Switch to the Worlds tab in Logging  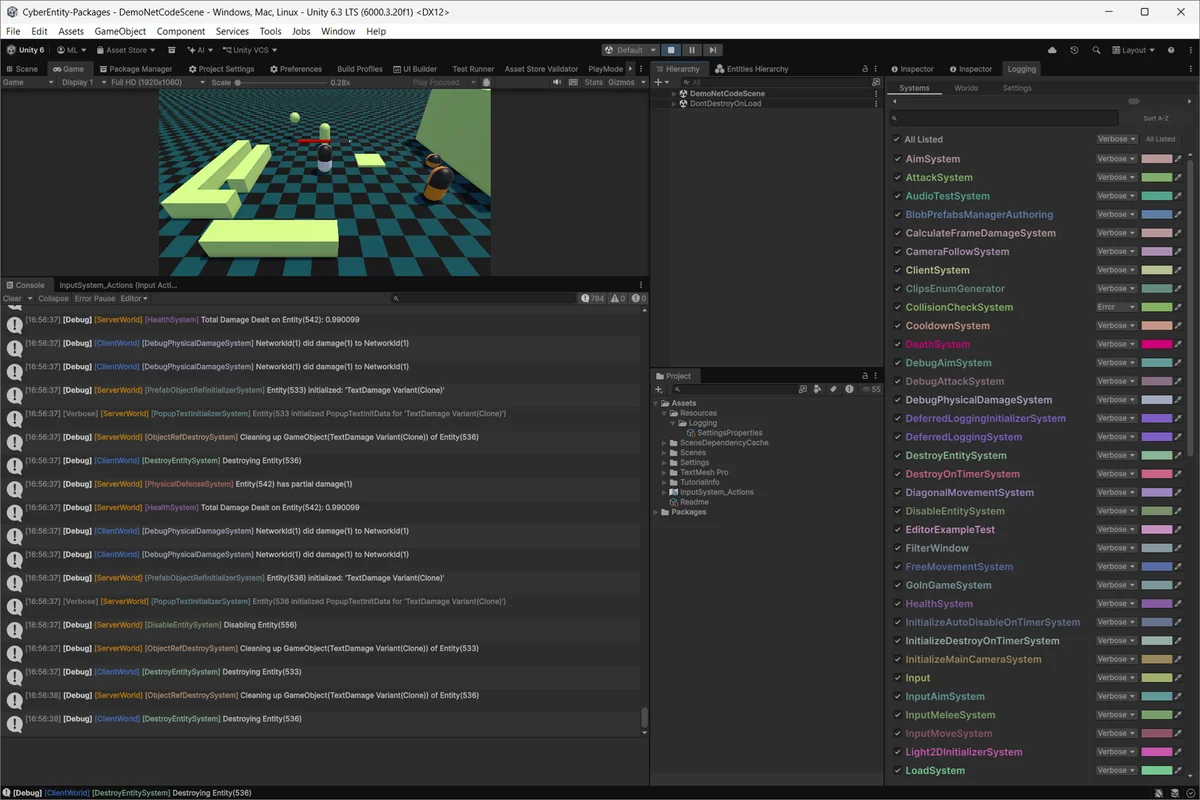(966, 88)
